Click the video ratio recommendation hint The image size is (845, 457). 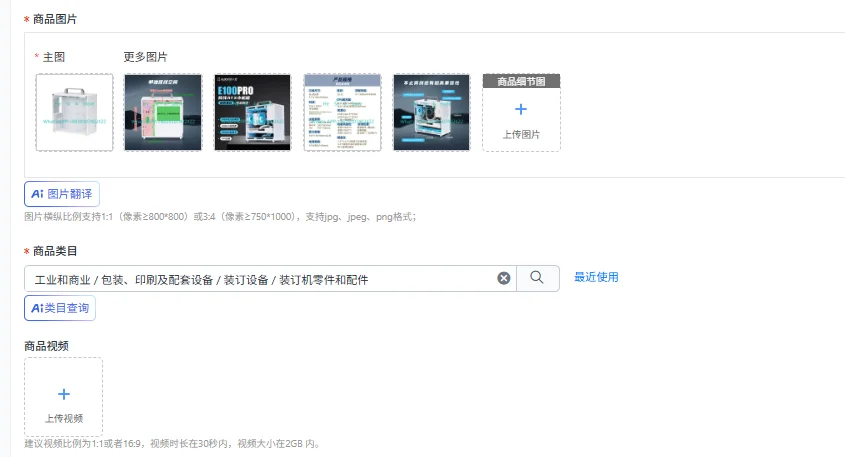pyautogui.click(x=173, y=444)
